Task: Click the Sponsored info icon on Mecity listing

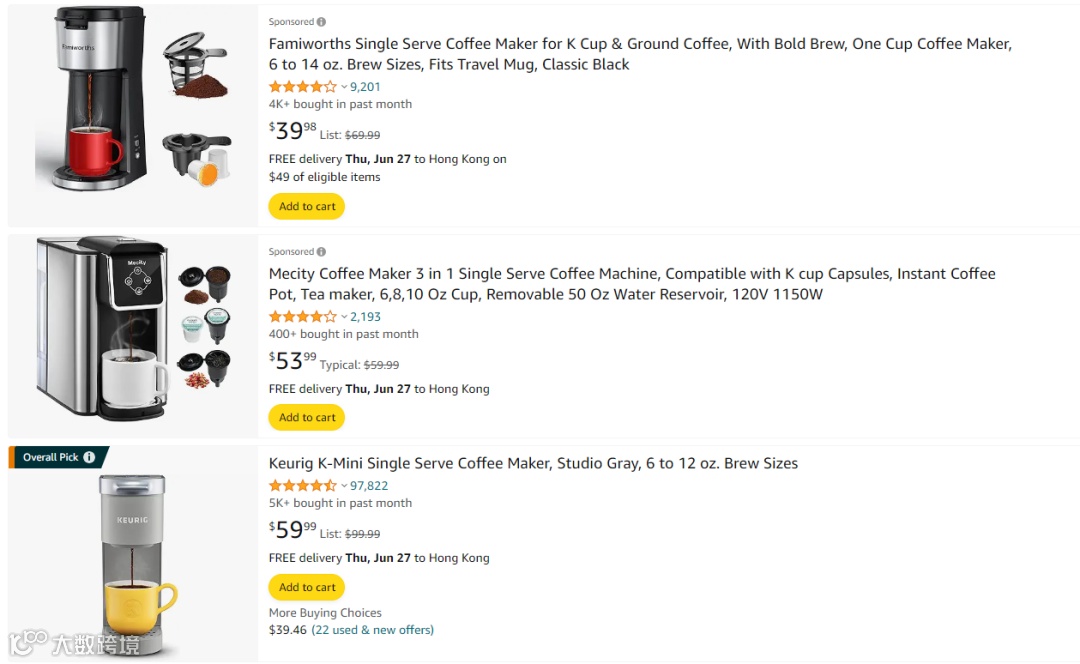Action: (x=321, y=252)
